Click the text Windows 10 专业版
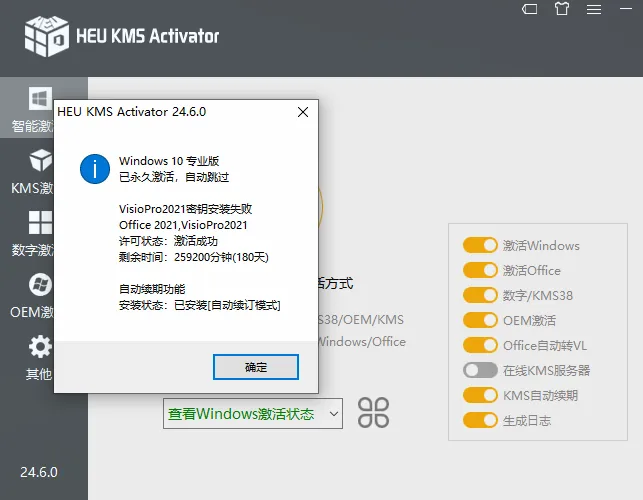Screen dimensions: 643x500 (x=169, y=161)
